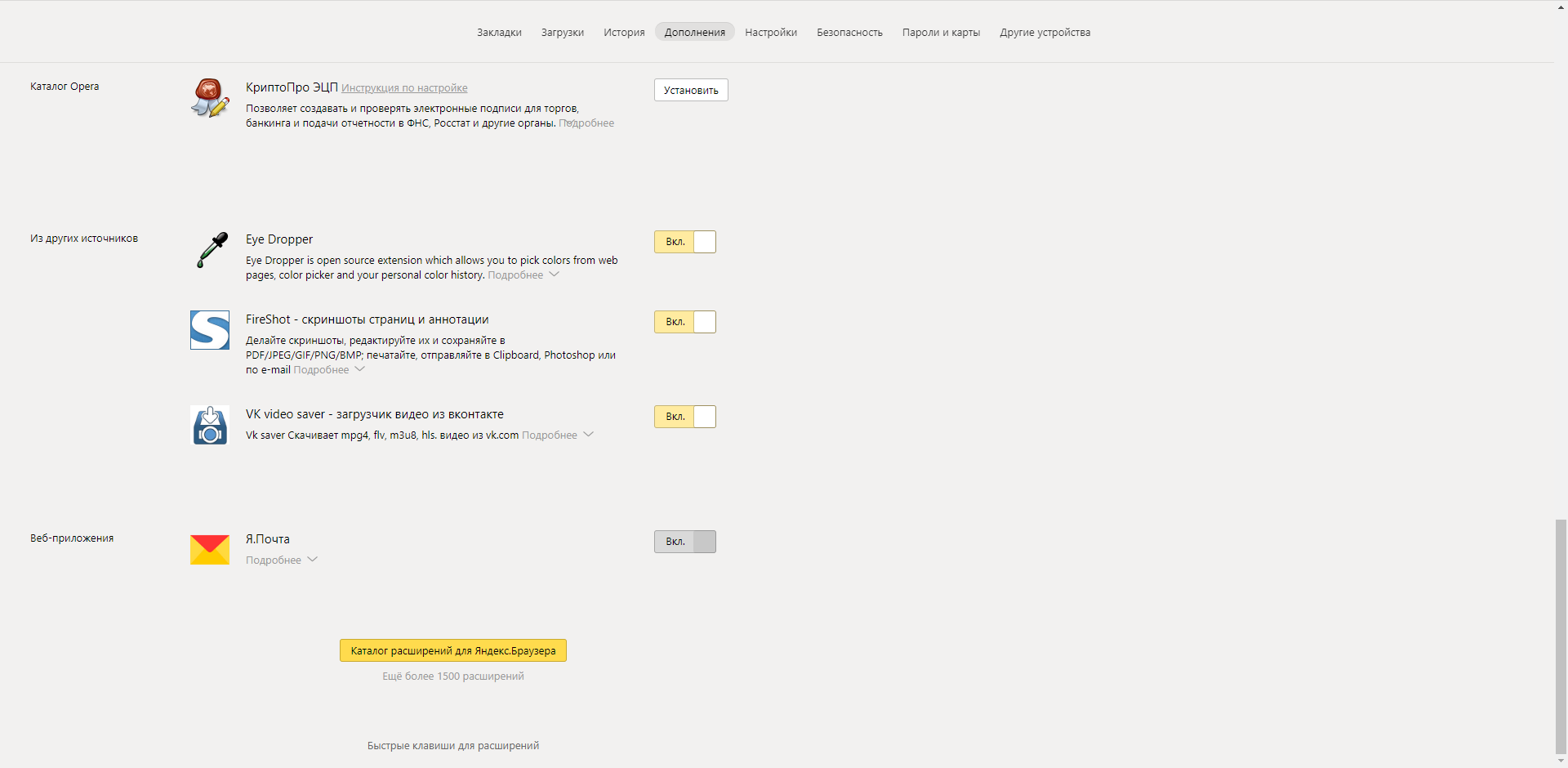Click the scrollbar up arrow

tap(1561, 6)
